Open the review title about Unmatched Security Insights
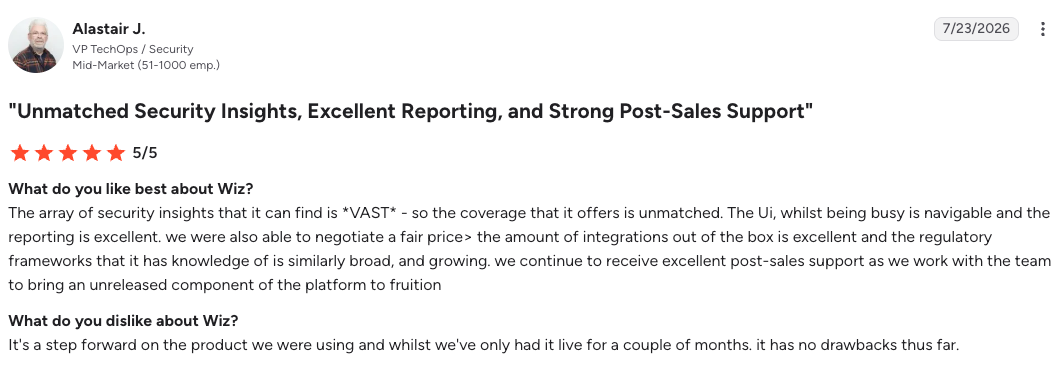Viewport: 1052px width, 367px height. (x=411, y=111)
